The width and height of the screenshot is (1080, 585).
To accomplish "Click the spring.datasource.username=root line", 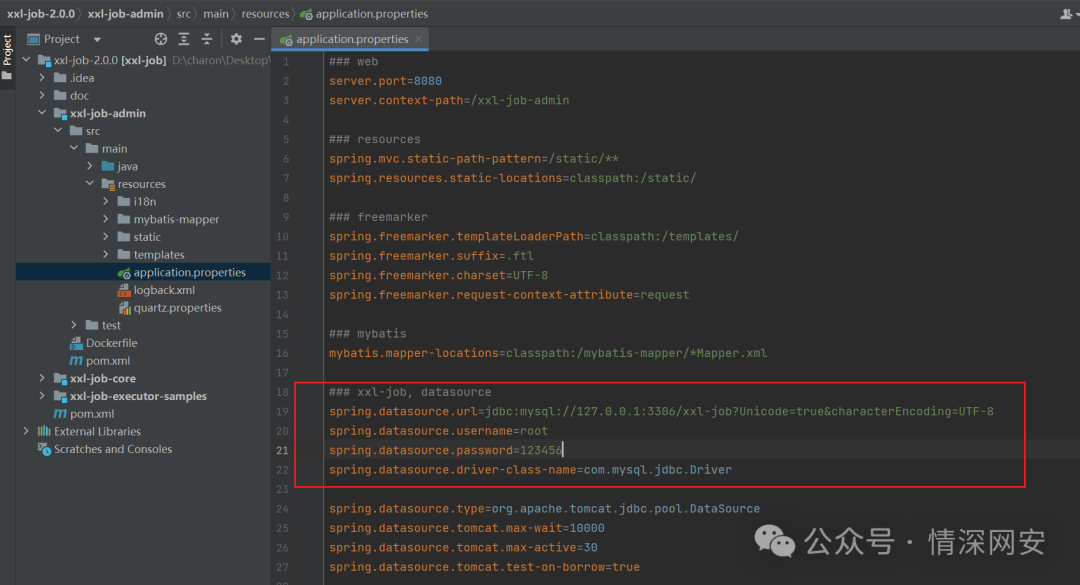I will click(438, 431).
